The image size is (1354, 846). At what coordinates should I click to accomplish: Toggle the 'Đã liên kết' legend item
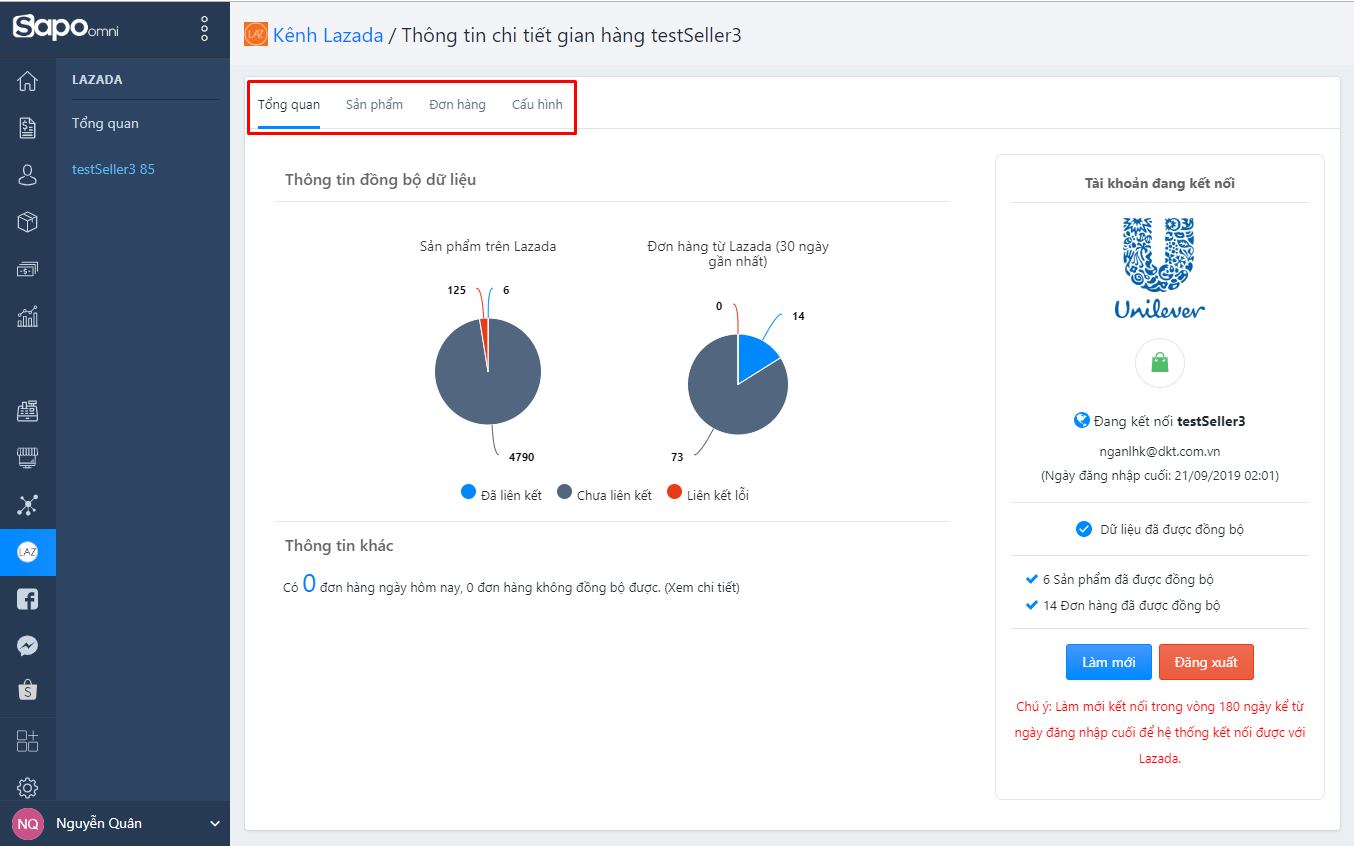(x=501, y=494)
